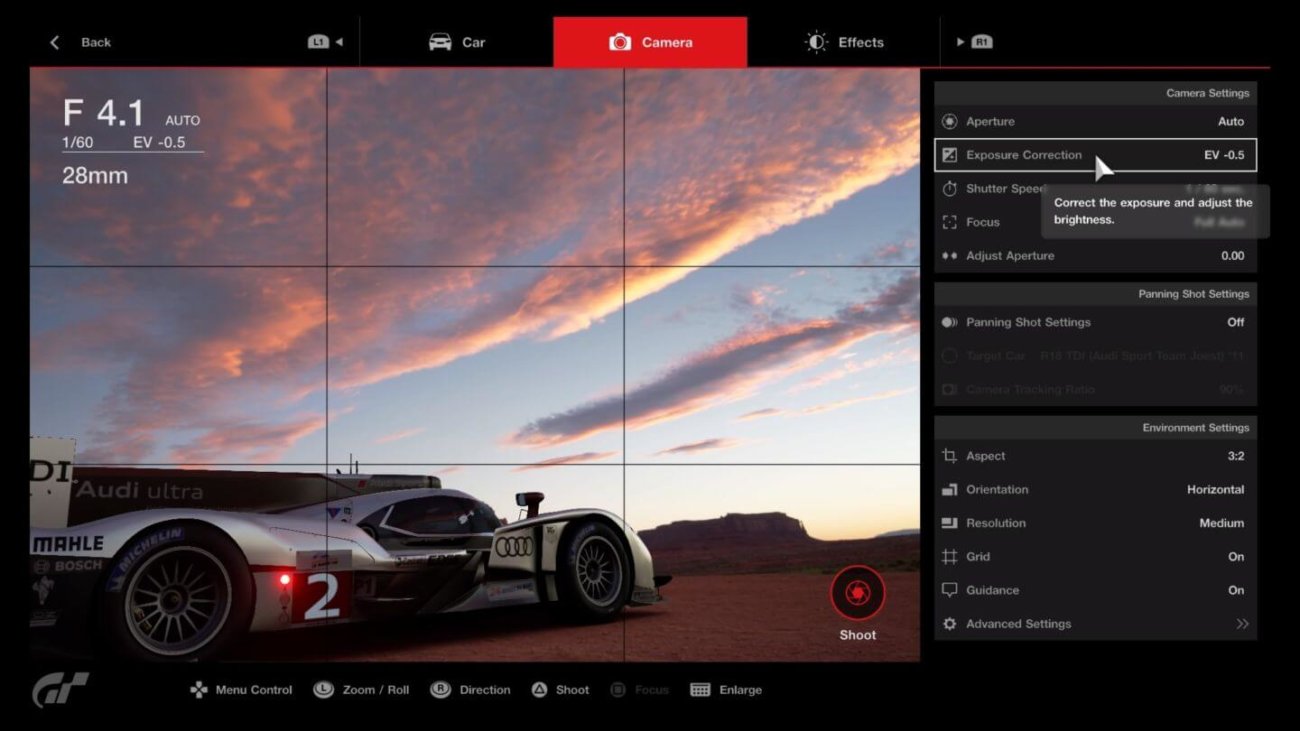1300x731 pixels.
Task: Open Advanced Settings via the gear icon
Action: pyautogui.click(x=948, y=623)
